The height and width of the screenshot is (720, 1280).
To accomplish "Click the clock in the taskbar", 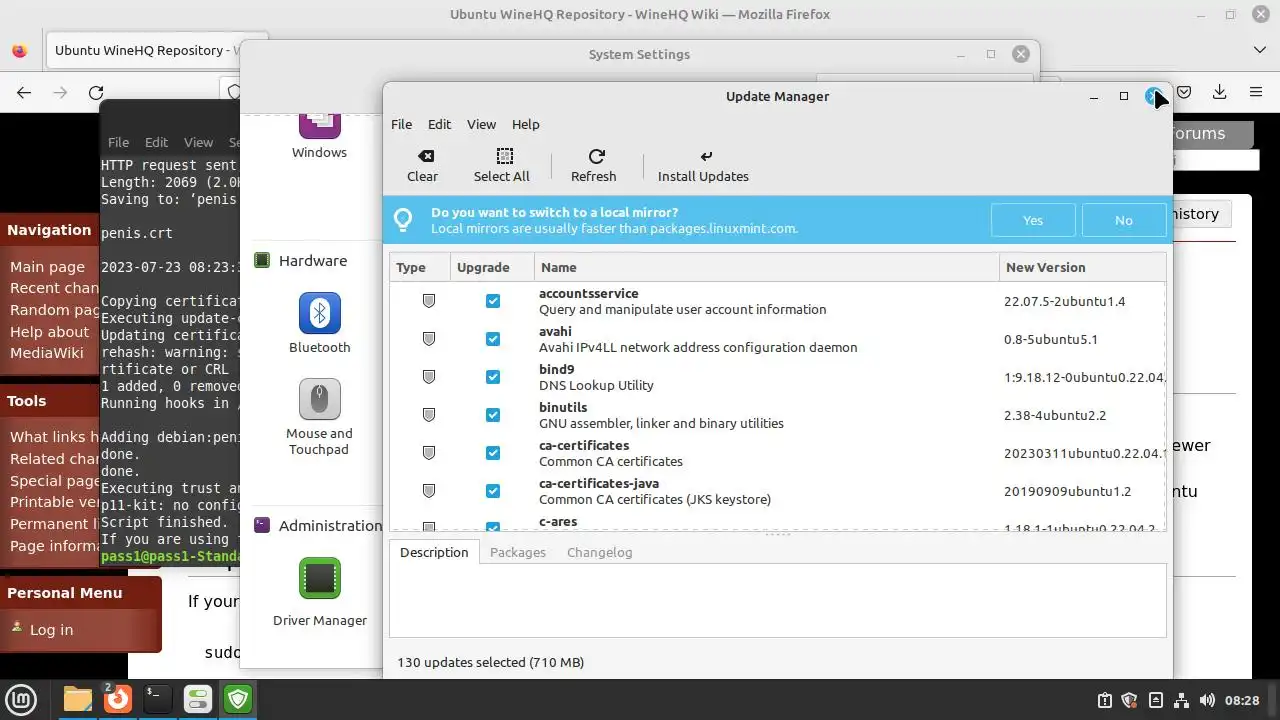I will [x=1242, y=700].
